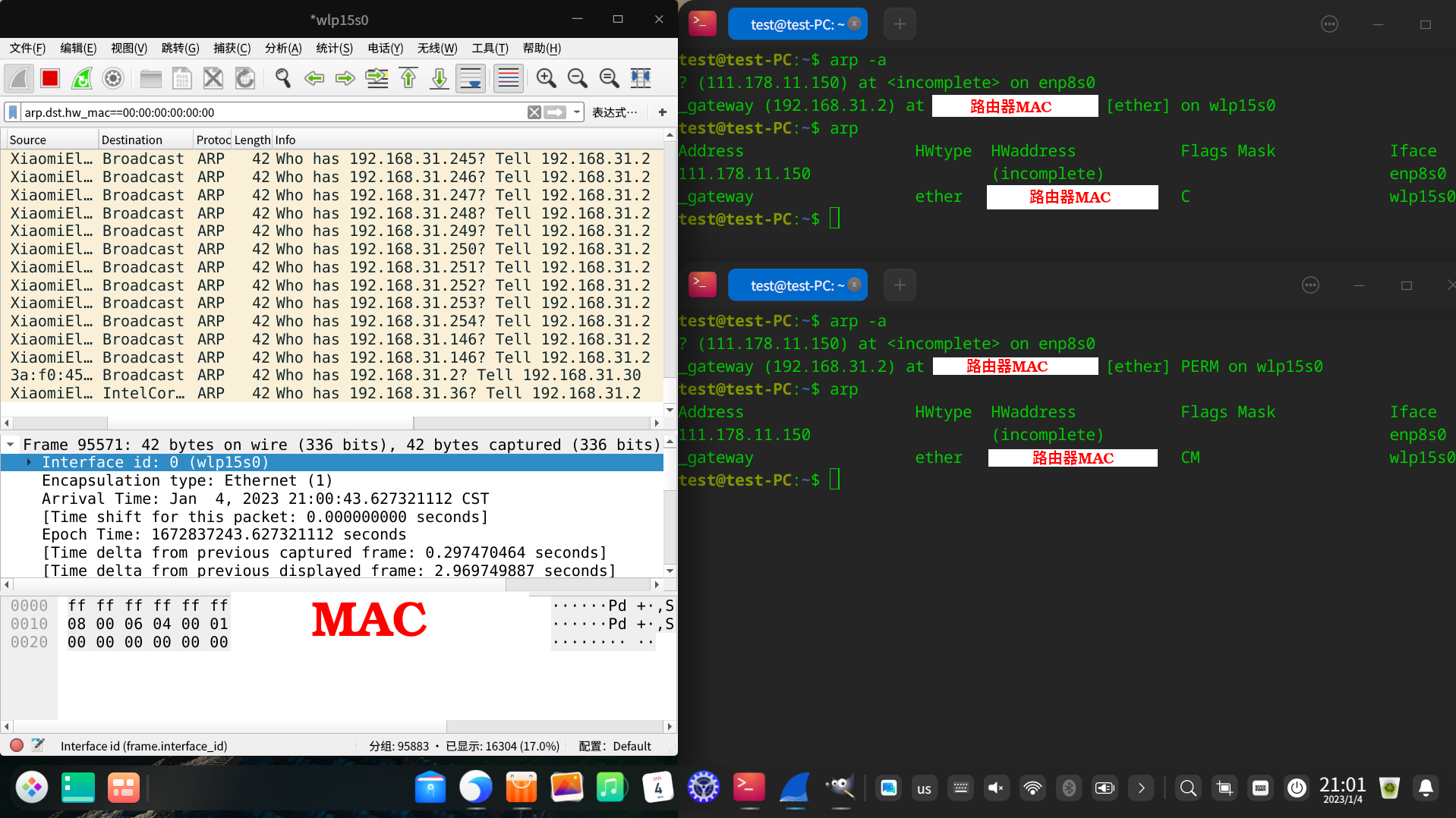Restart the current capture
Screen dimensions: 1456x818
[82, 78]
